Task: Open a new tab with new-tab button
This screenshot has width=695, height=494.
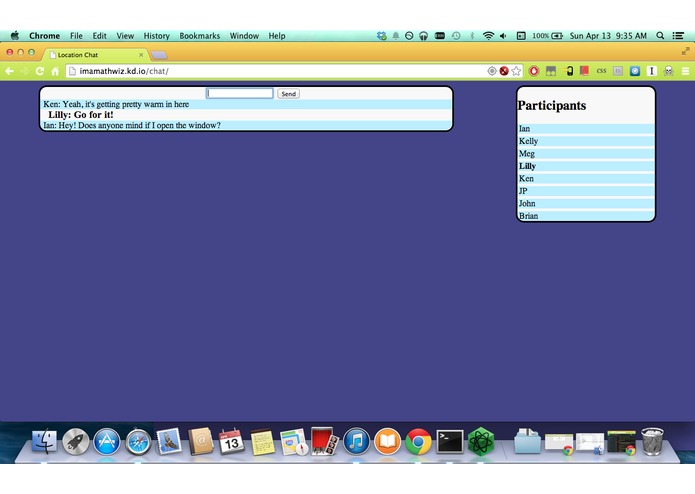Action: pos(159,55)
